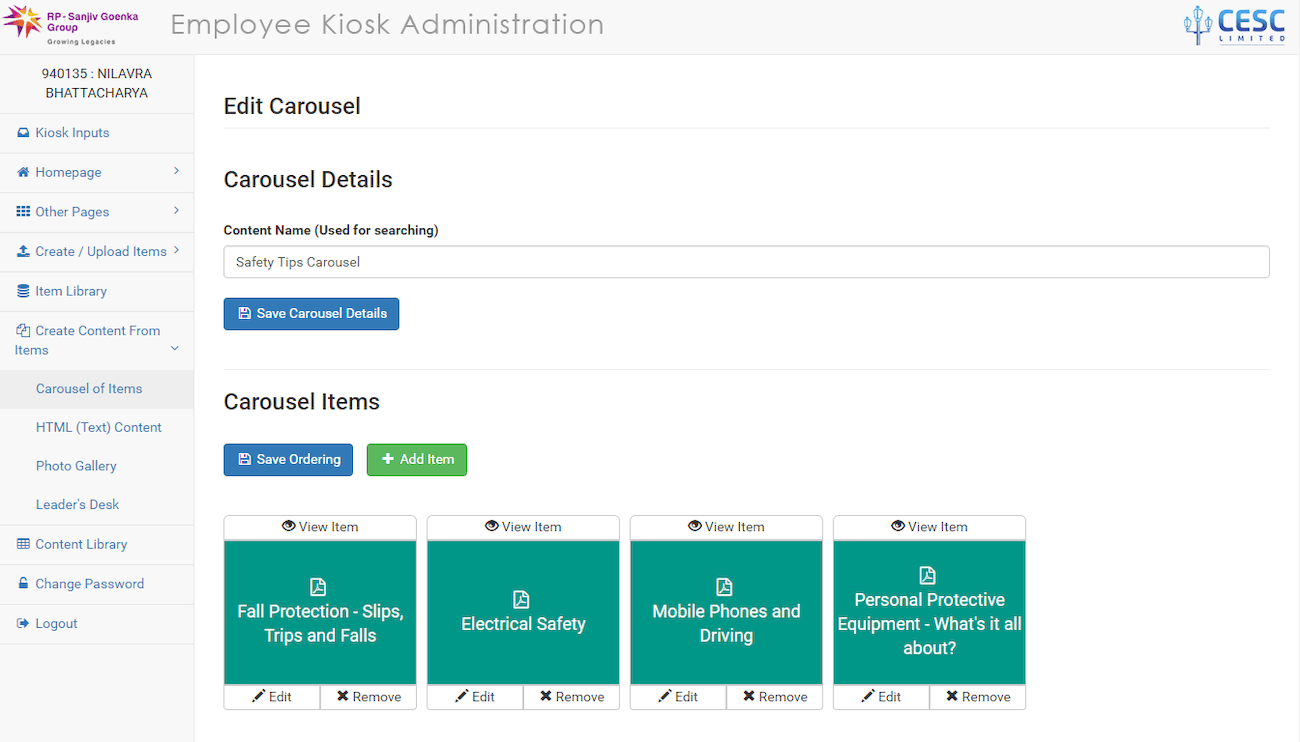1300x742 pixels.
Task: View the Mobile Phones and Driving item
Action: (726, 527)
